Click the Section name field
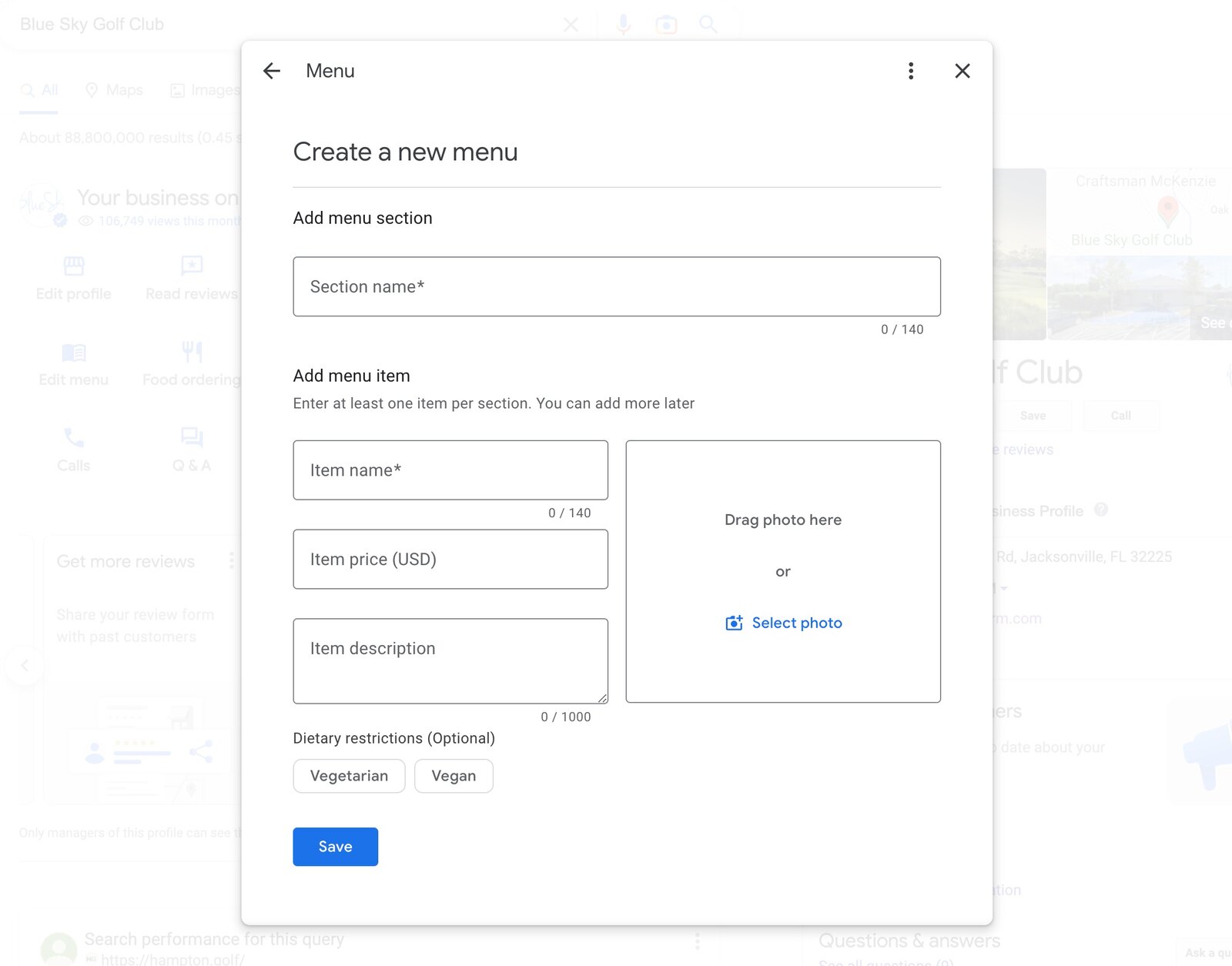Screen dimensions: 1232x966 click(617, 286)
